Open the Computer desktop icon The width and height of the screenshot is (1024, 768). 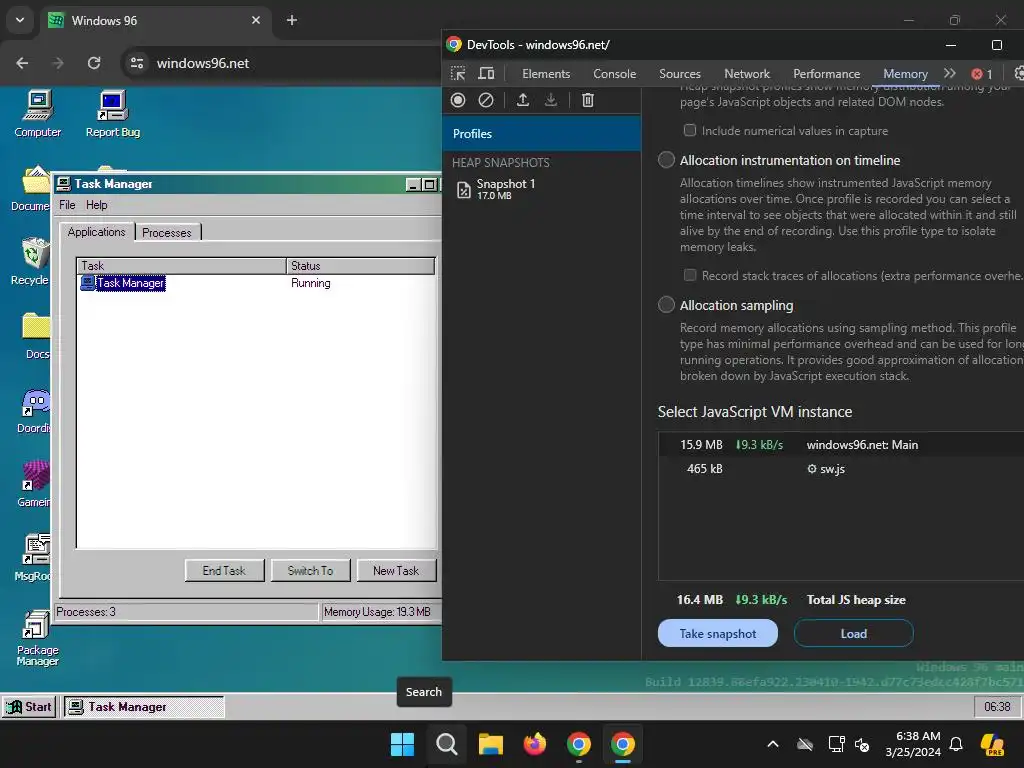pyautogui.click(x=37, y=114)
